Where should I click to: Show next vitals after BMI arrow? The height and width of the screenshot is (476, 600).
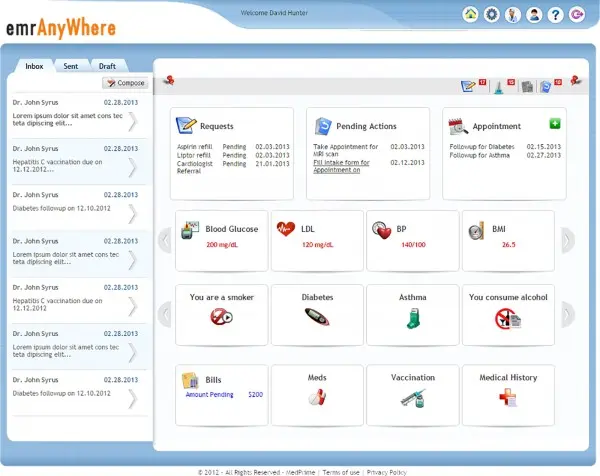coord(568,240)
